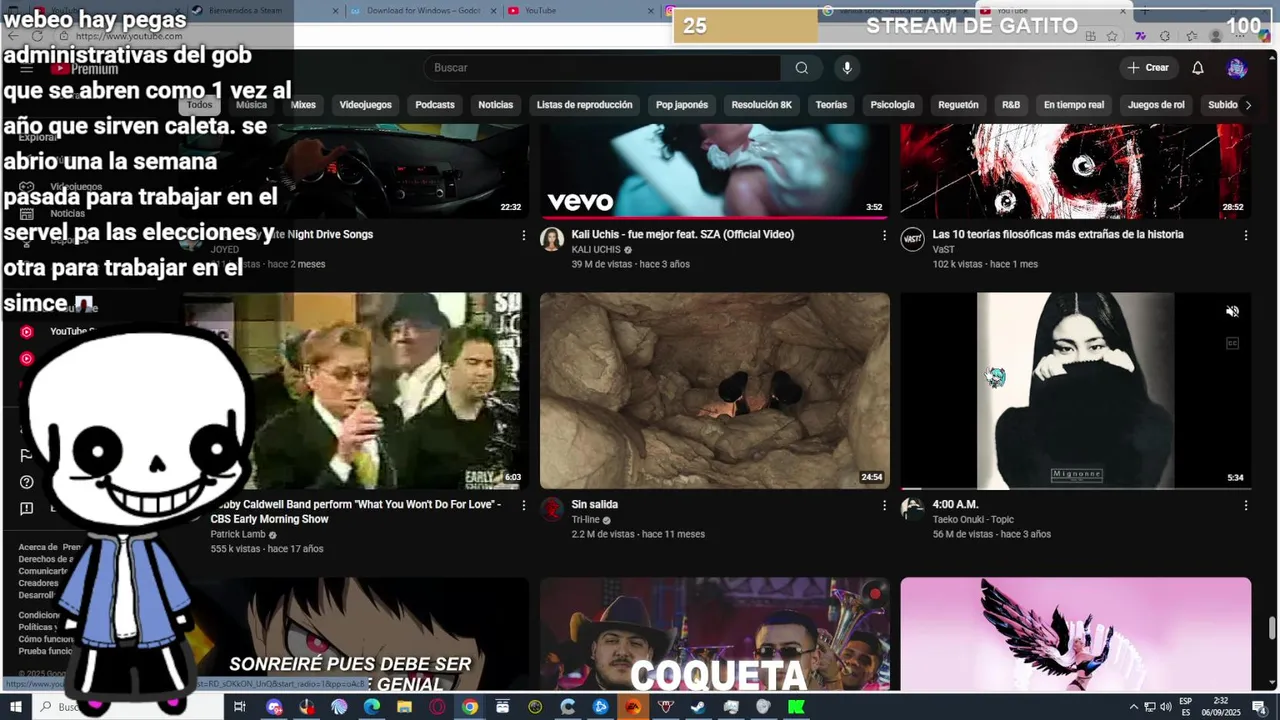Select the Listas de reproducción chip
This screenshot has width=1280, height=720.
coord(584,105)
